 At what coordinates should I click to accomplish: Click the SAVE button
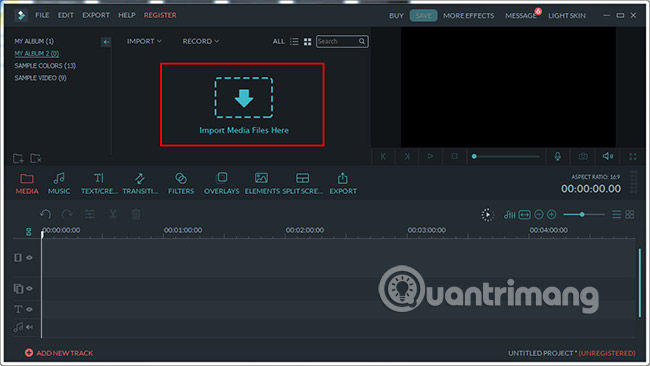pyautogui.click(x=423, y=16)
